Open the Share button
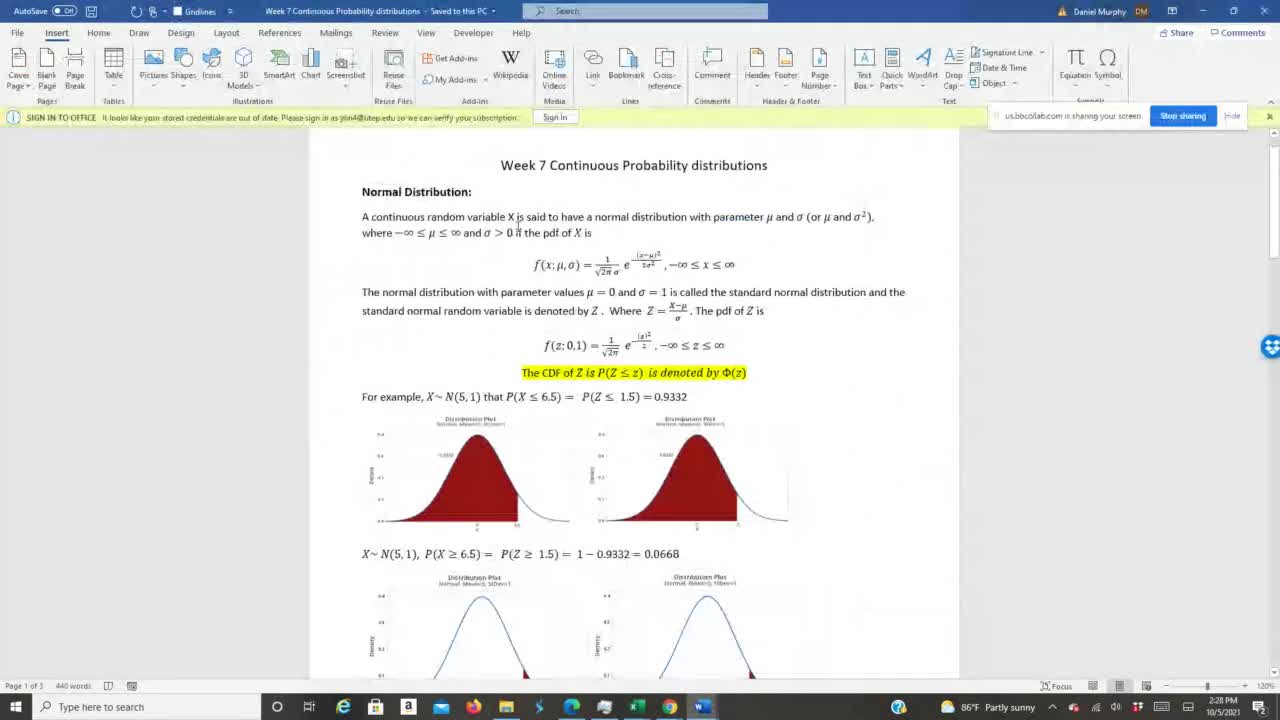The height and width of the screenshot is (720, 1280). point(1176,33)
